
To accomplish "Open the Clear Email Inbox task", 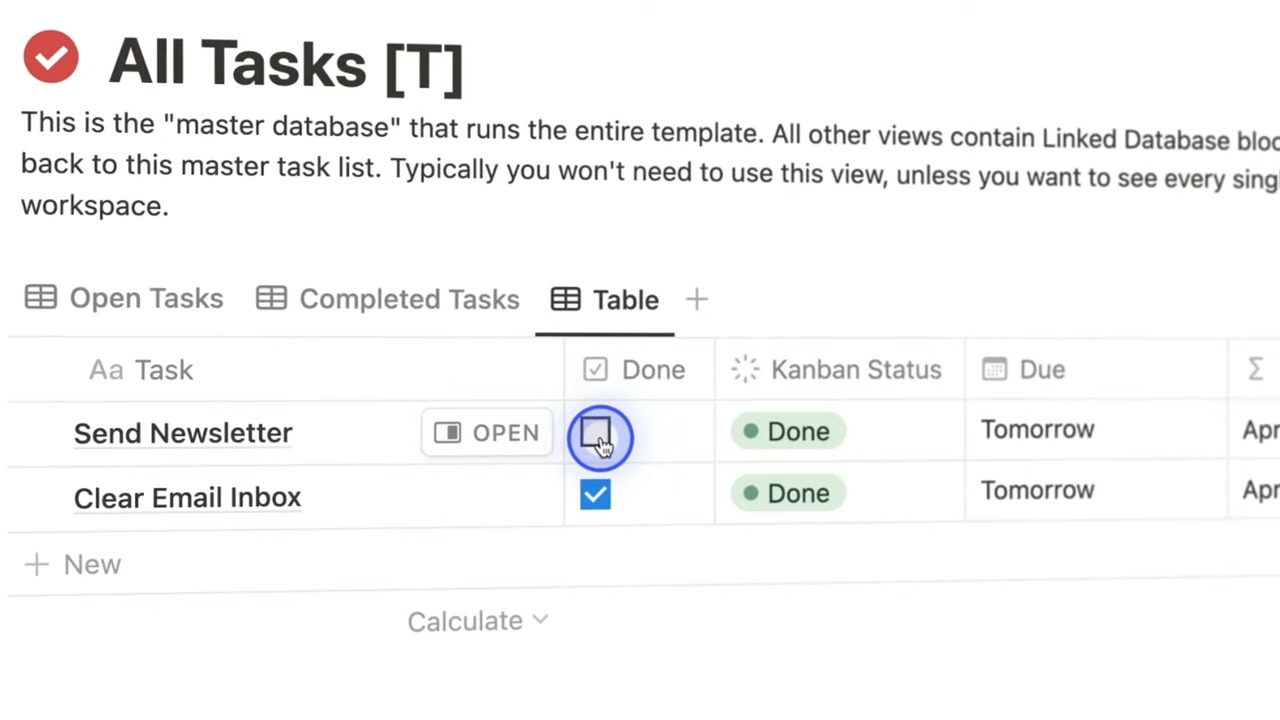I will pyautogui.click(x=187, y=497).
